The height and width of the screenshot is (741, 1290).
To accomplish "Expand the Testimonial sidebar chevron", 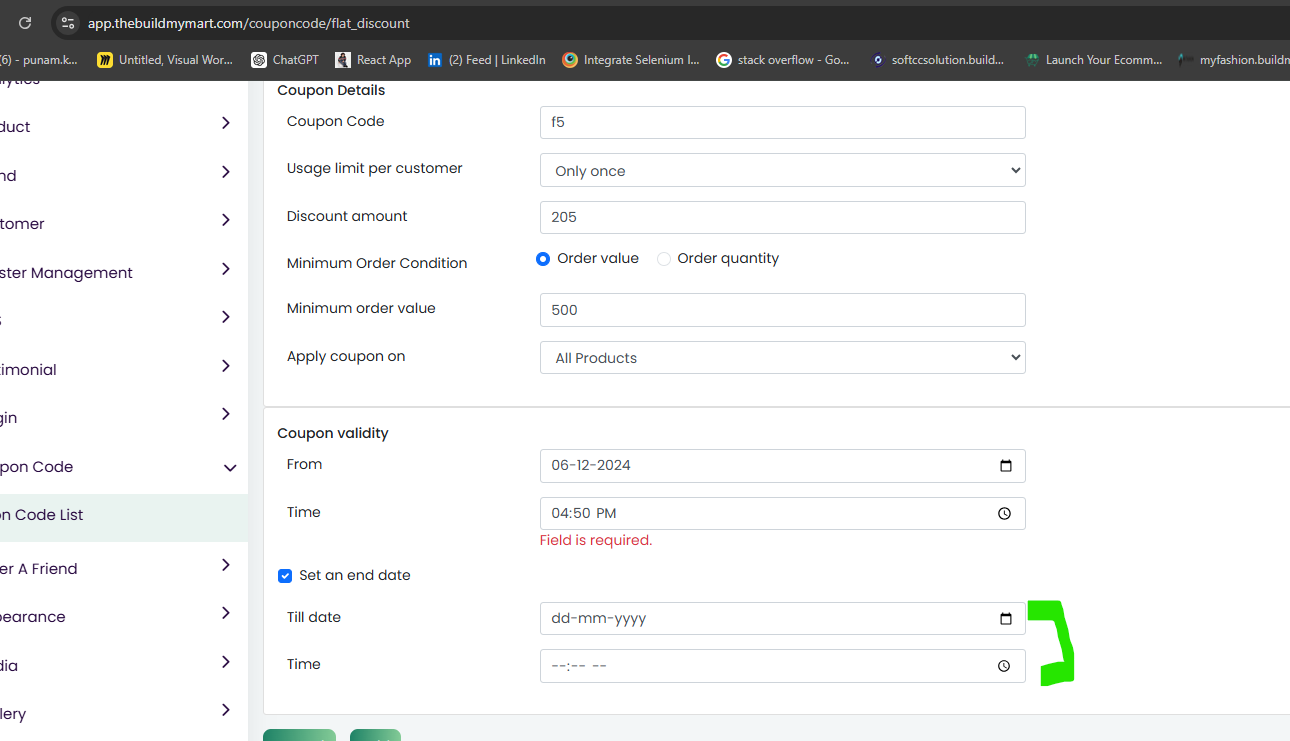I will (226, 366).
